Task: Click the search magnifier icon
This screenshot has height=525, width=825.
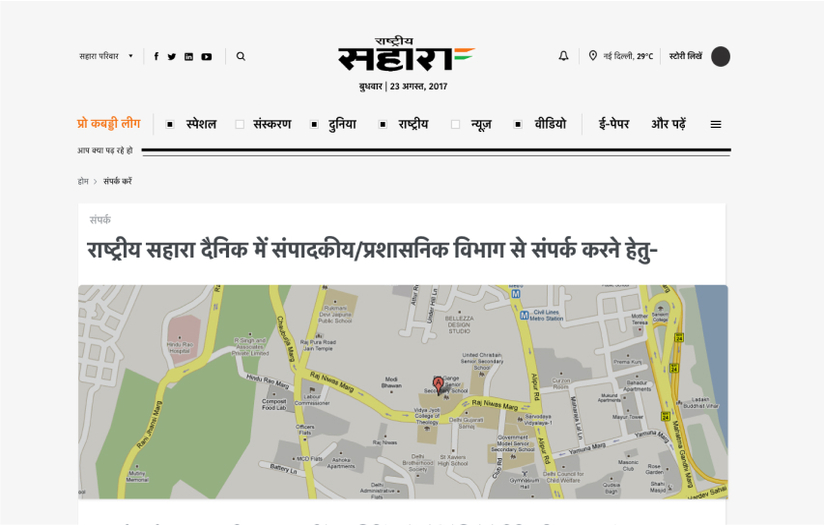Action: pos(240,56)
